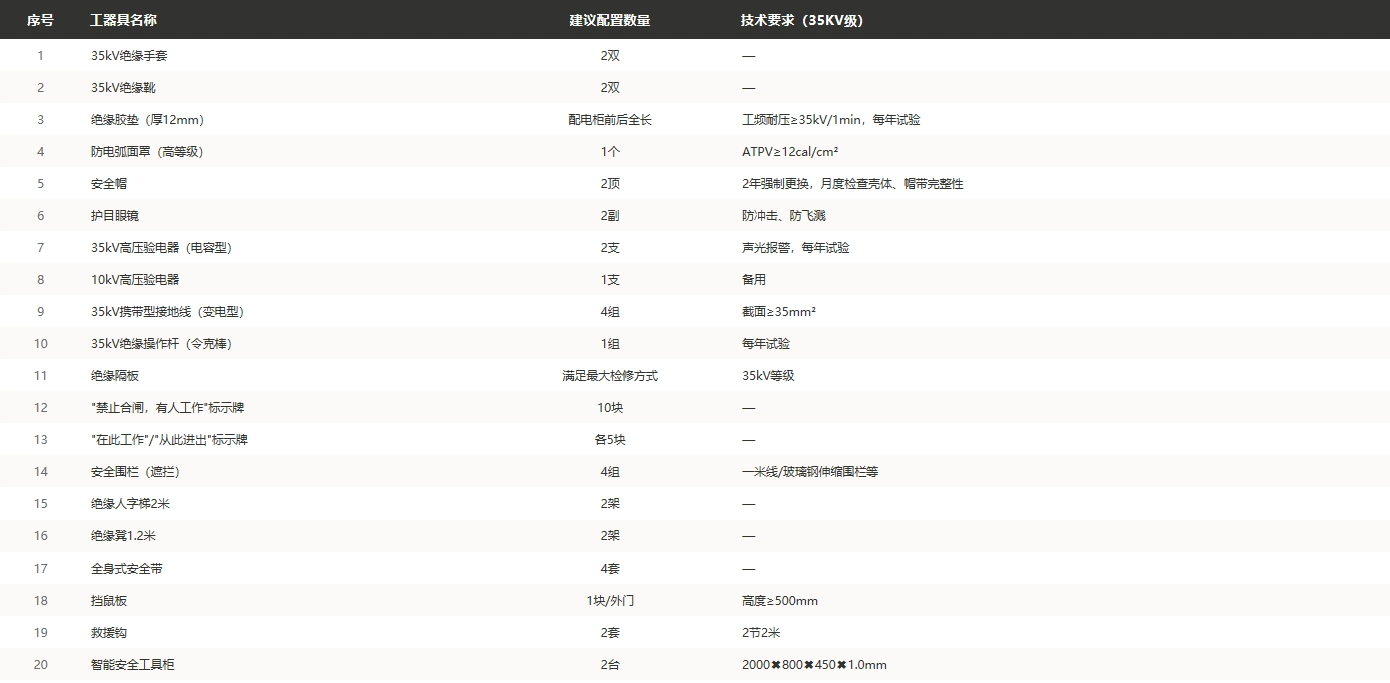Select the "技术要求（35KV级）" column header
The image size is (1390, 683).
(802, 20)
